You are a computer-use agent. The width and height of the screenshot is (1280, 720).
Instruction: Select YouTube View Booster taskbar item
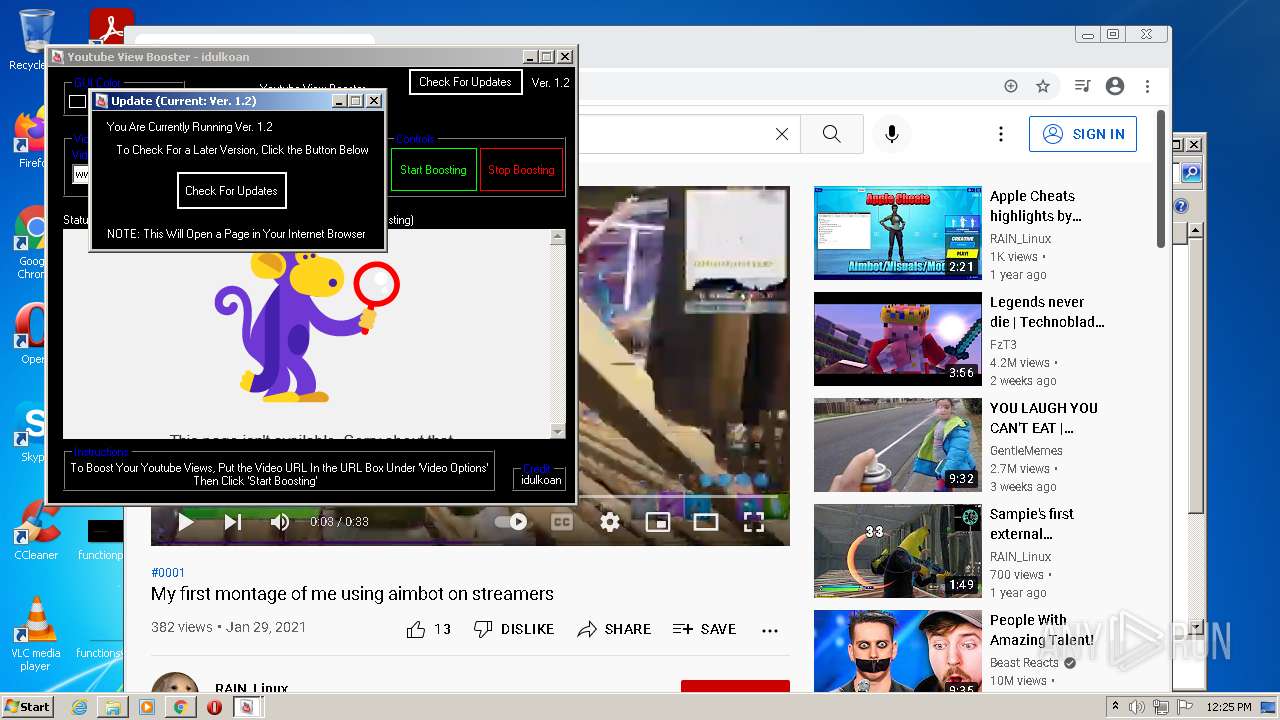click(247, 707)
